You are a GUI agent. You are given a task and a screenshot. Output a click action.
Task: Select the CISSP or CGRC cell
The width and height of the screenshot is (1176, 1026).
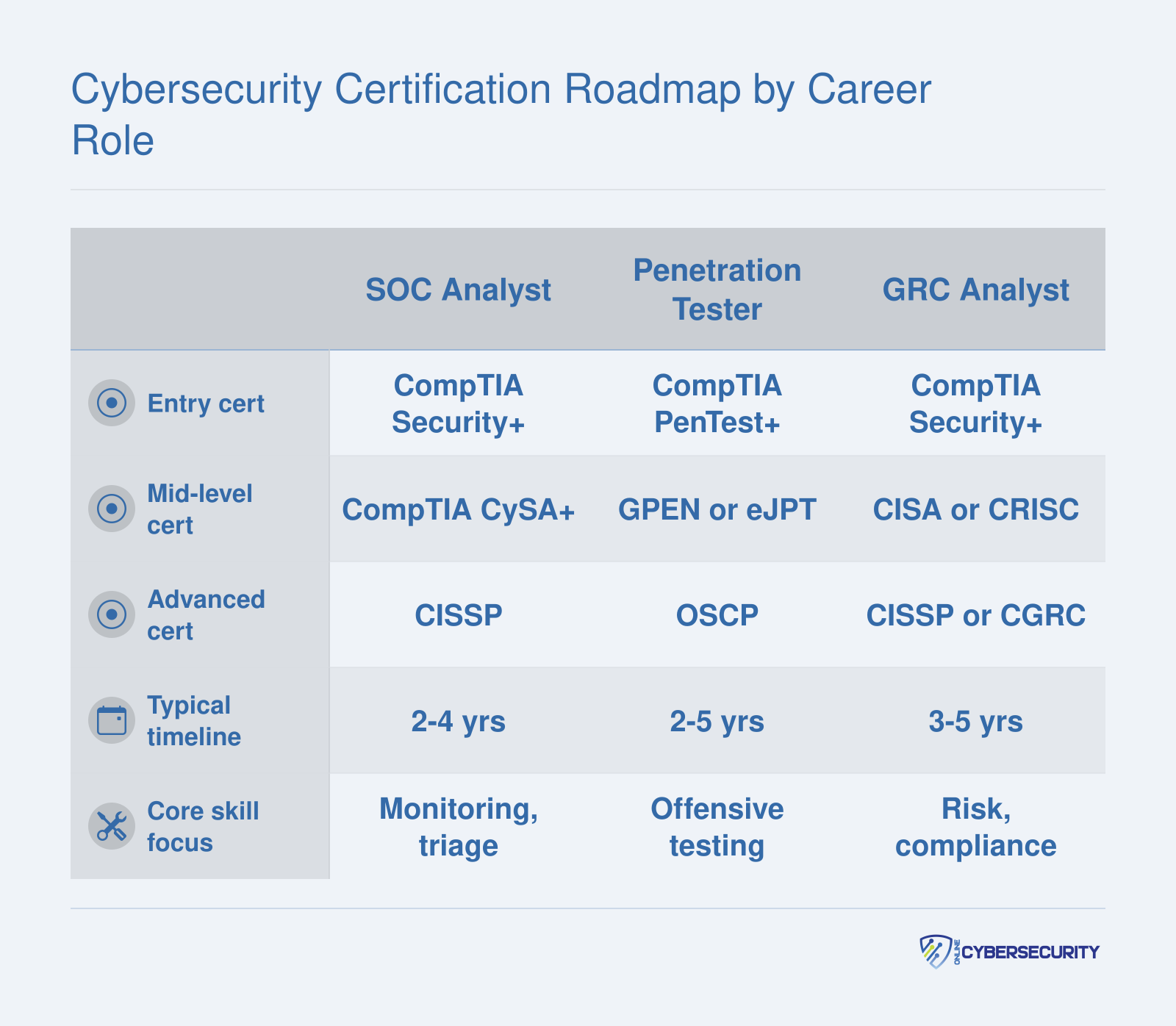(976, 615)
